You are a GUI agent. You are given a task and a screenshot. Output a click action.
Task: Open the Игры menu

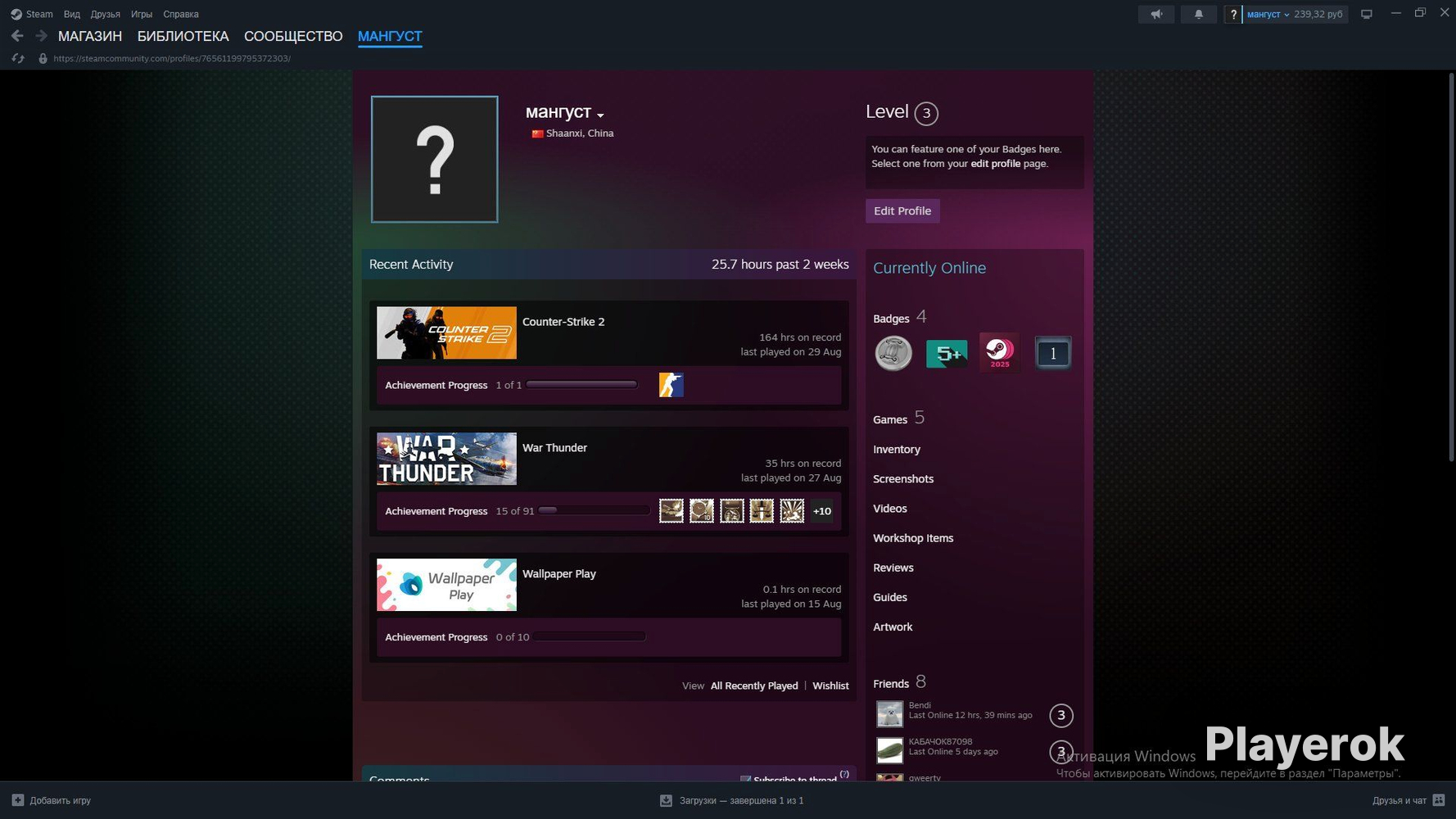(x=142, y=14)
